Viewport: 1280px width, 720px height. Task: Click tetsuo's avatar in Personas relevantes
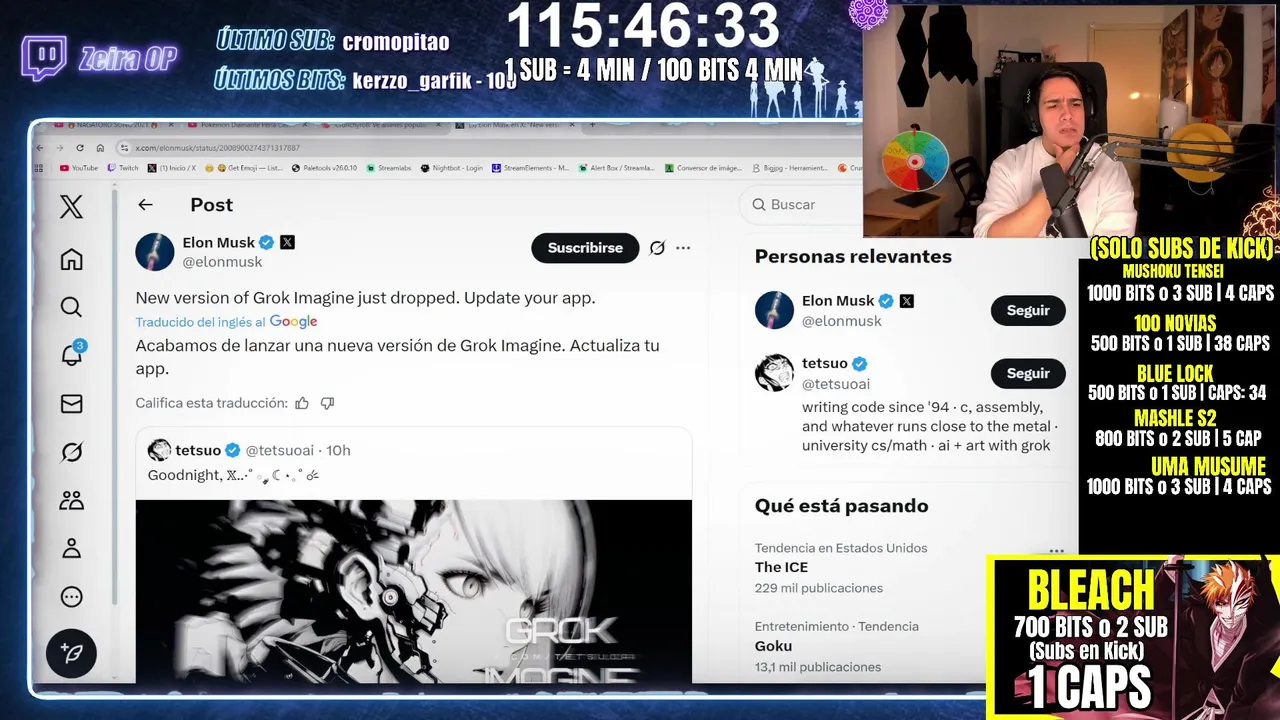(x=774, y=372)
